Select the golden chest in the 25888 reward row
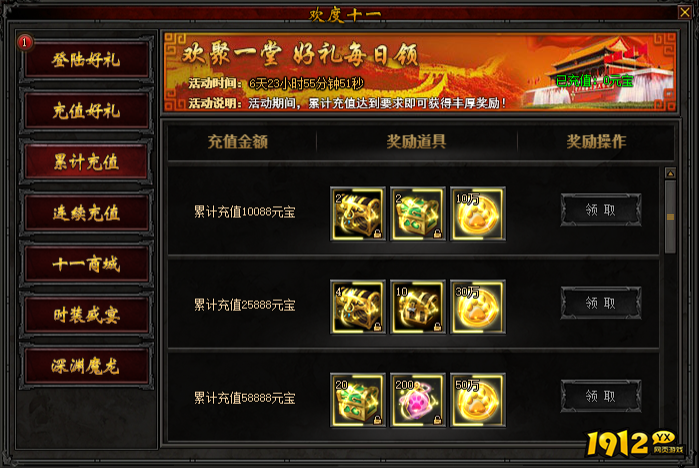The height and width of the screenshot is (468, 699). [358, 307]
